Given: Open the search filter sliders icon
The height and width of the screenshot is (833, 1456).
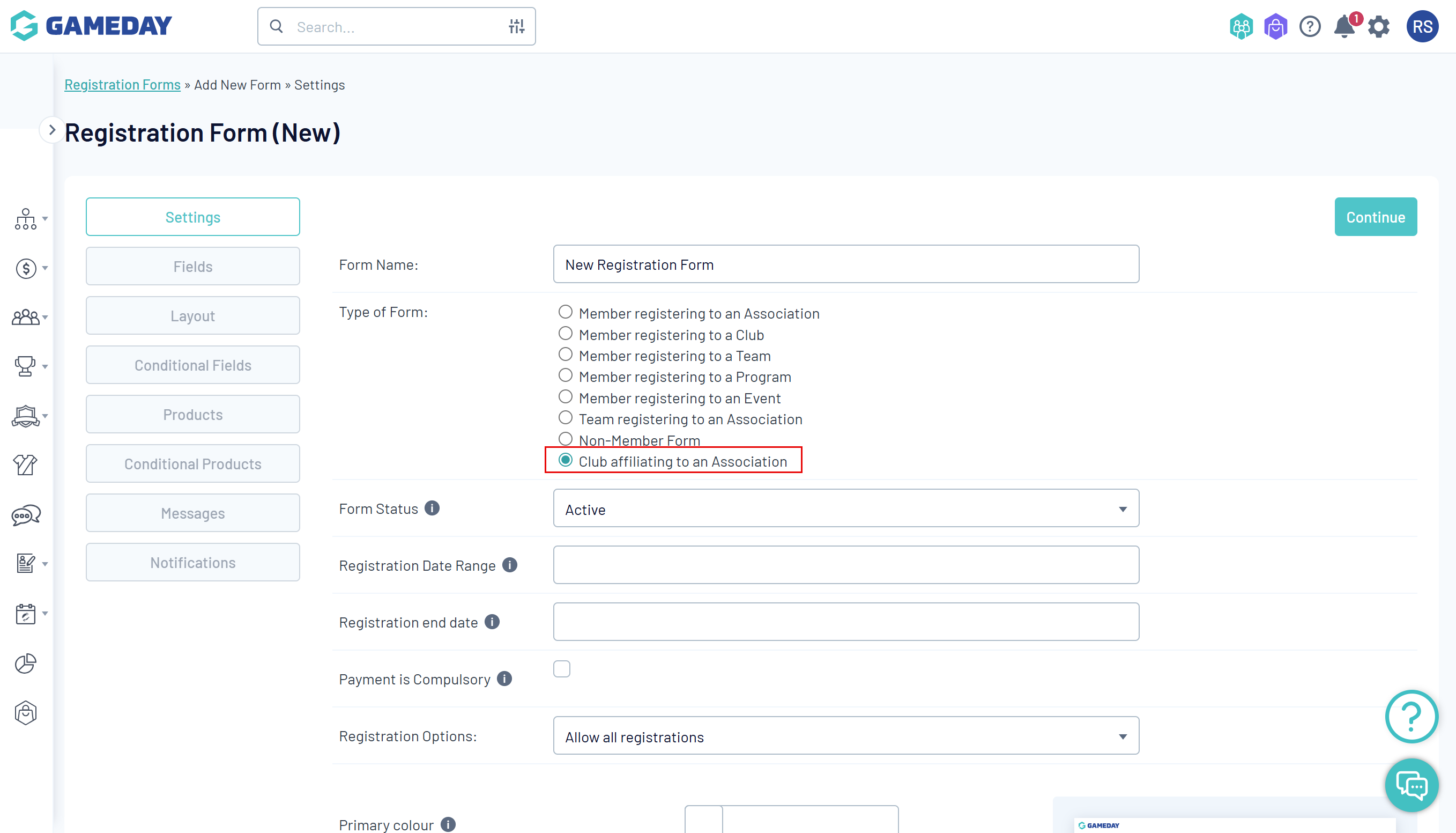Looking at the screenshot, I should click(516, 26).
